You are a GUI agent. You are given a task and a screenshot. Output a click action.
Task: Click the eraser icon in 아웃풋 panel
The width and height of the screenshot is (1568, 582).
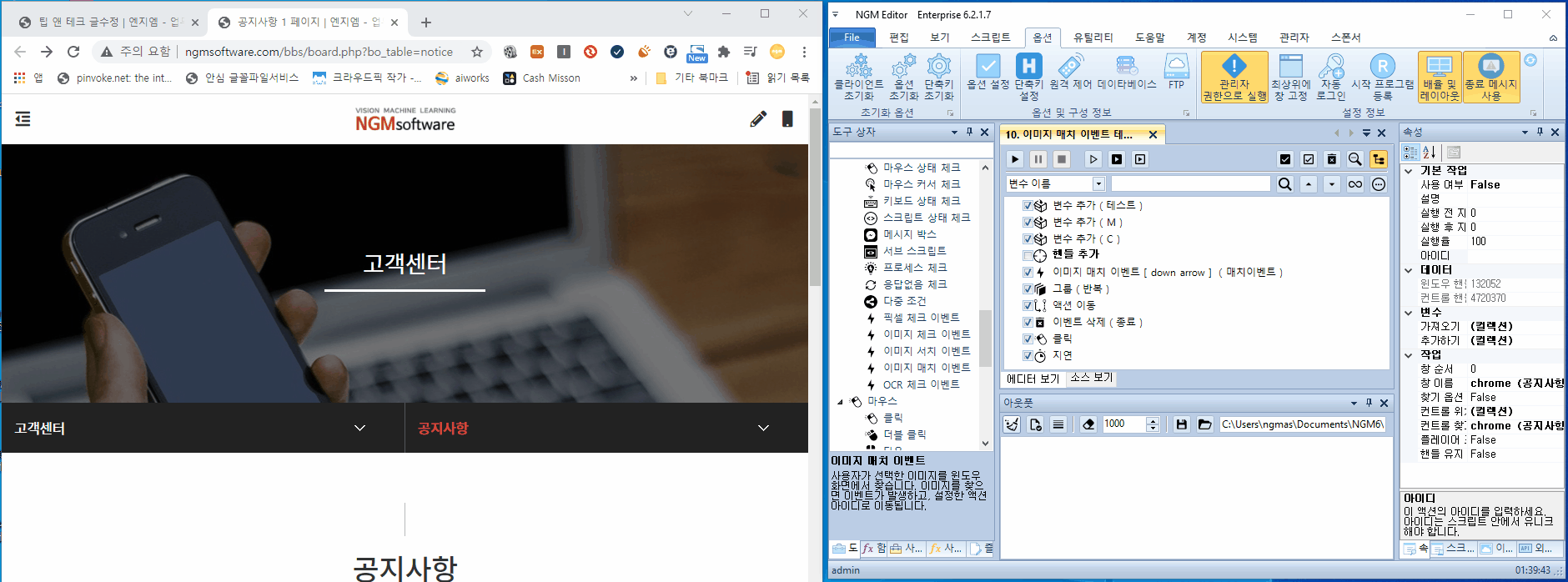1088,424
